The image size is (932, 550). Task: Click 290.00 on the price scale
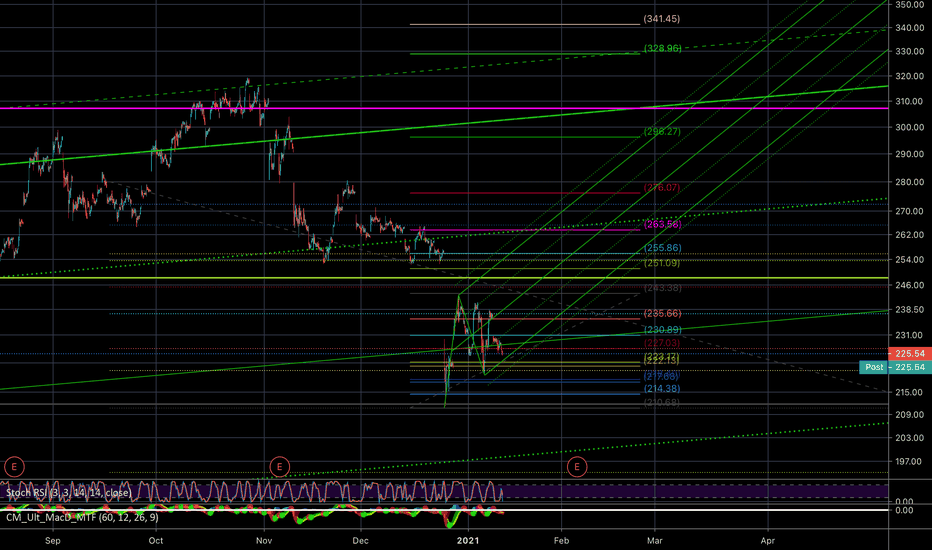[x=909, y=154]
